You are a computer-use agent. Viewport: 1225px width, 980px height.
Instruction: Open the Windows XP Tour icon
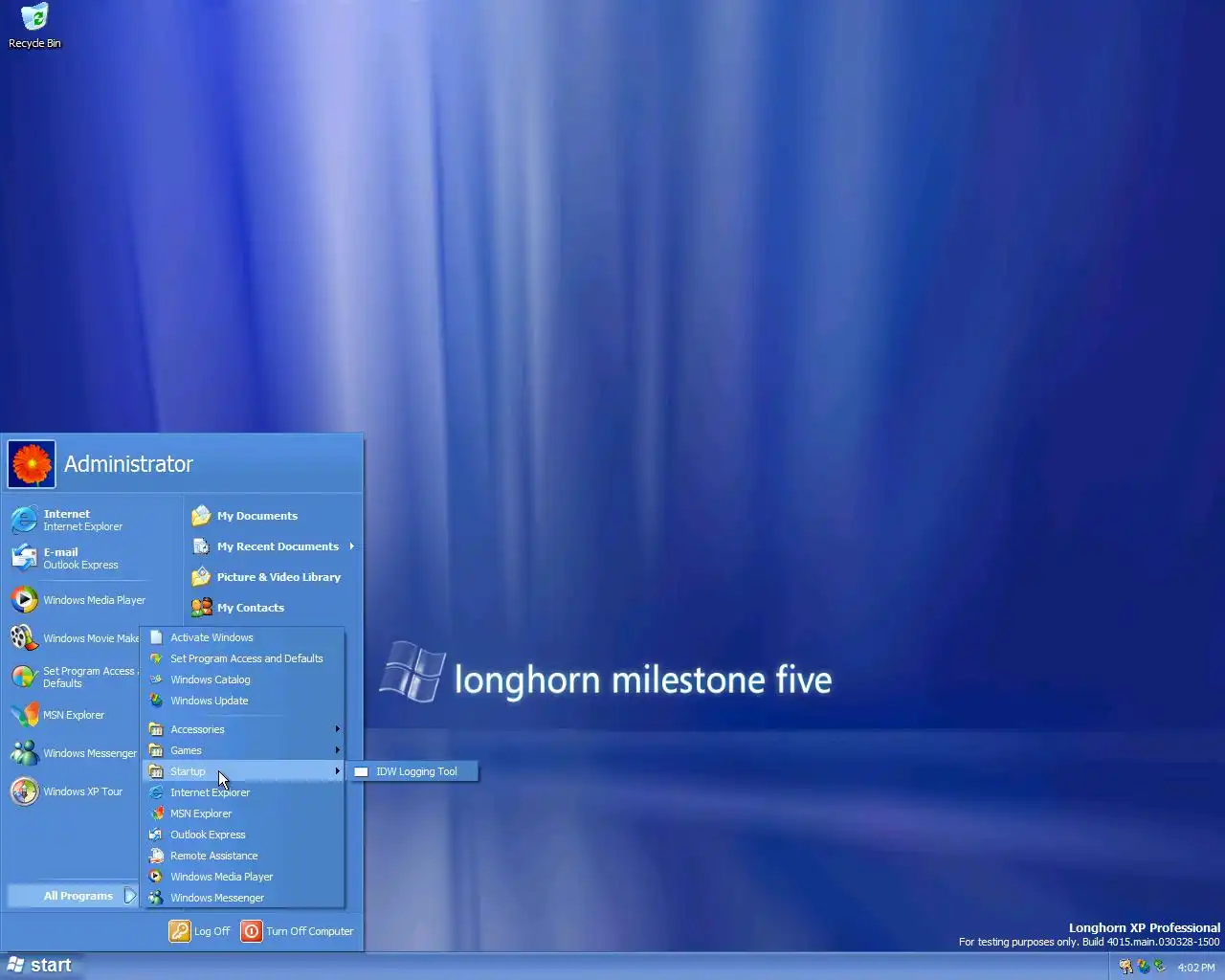tap(24, 791)
